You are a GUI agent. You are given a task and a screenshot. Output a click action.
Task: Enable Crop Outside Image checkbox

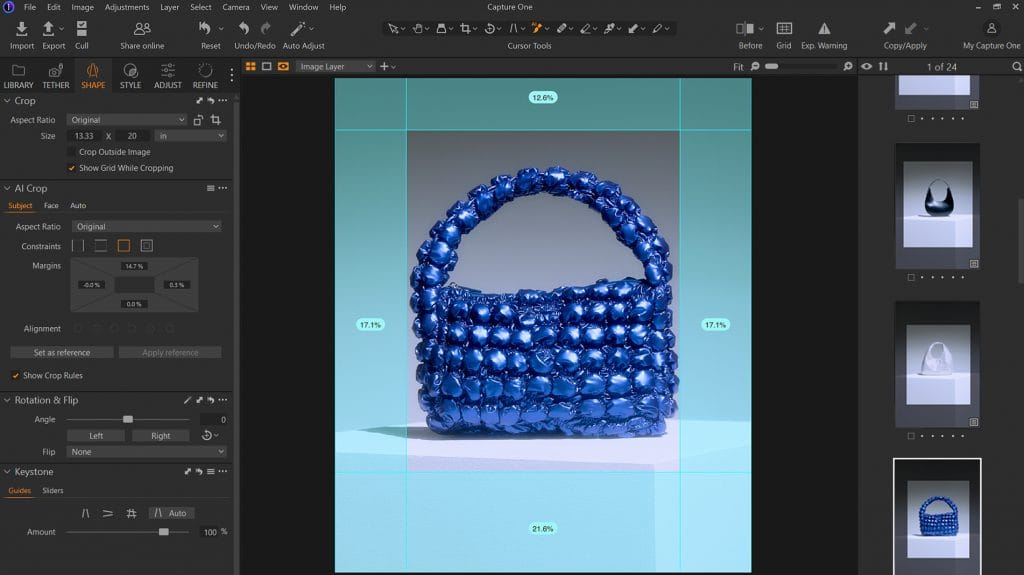point(72,152)
